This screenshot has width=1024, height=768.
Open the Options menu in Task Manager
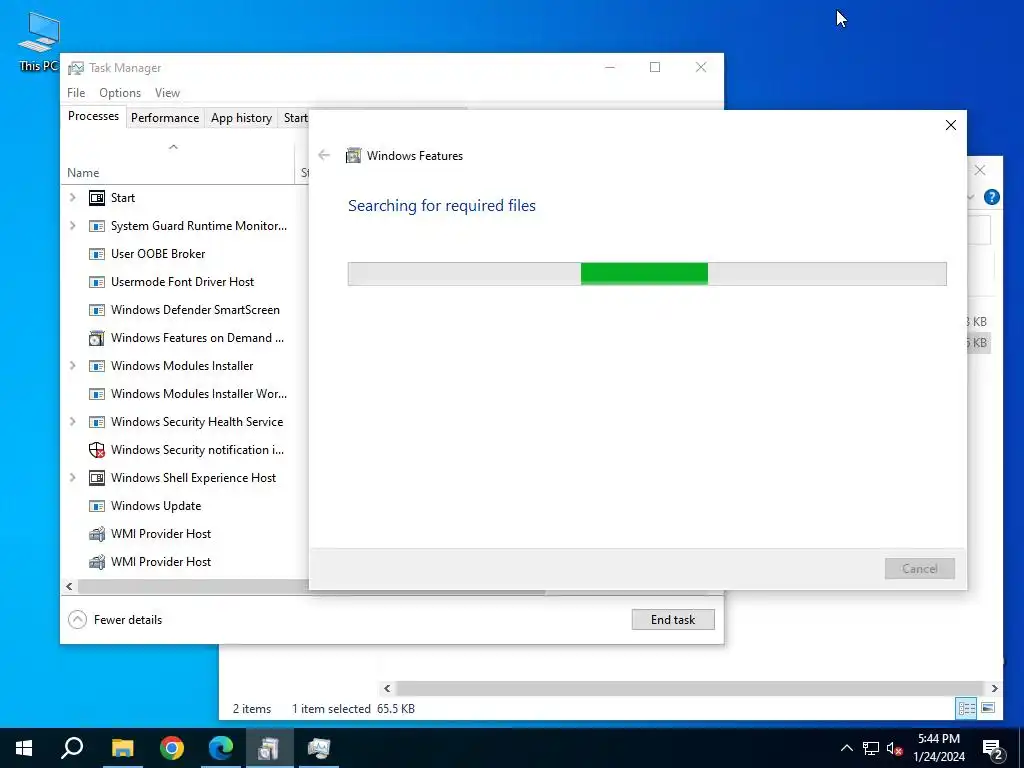pyautogui.click(x=120, y=93)
